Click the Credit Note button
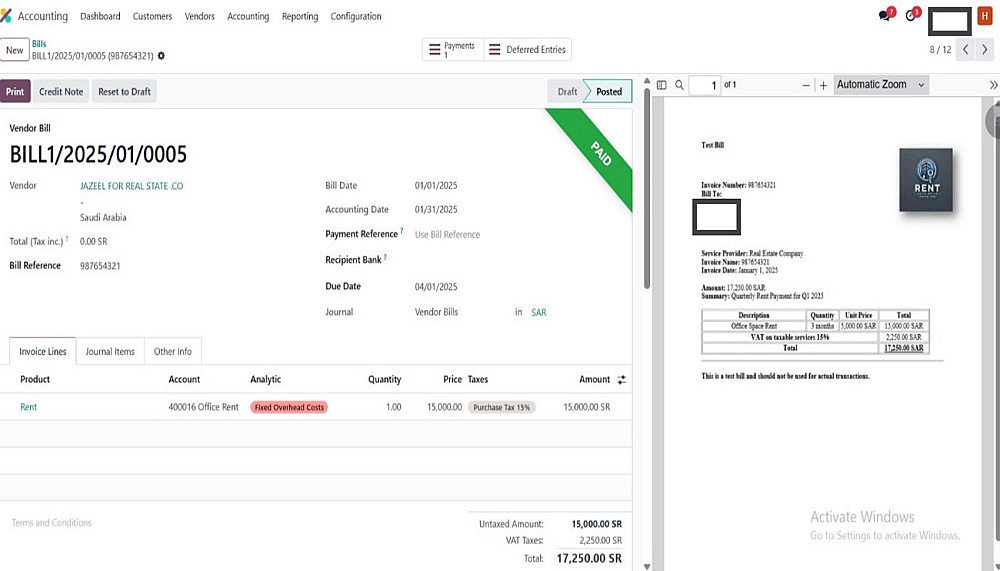1000x571 pixels. pyautogui.click(x=61, y=91)
